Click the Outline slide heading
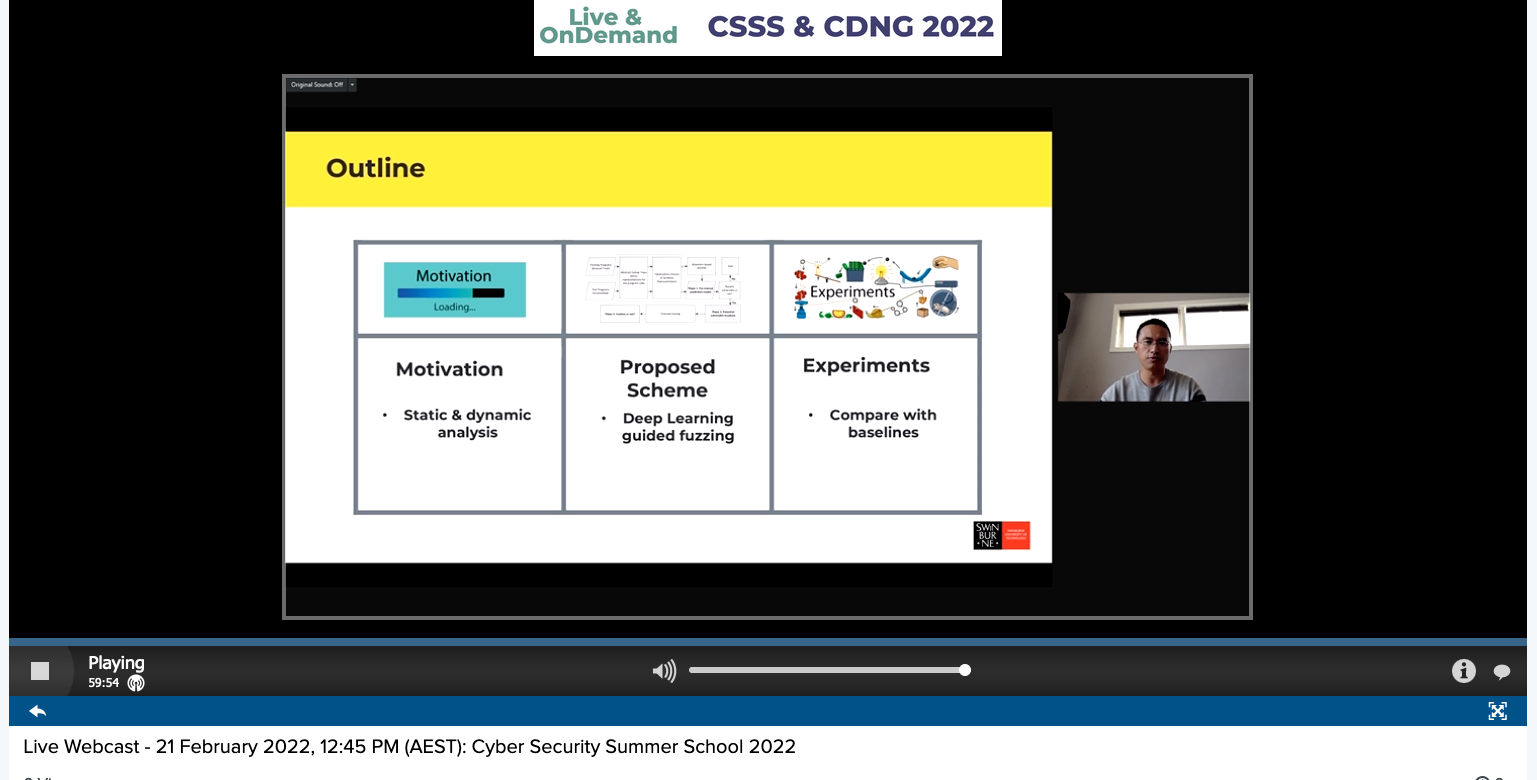Viewport: 1537px width, 780px height. [x=375, y=168]
